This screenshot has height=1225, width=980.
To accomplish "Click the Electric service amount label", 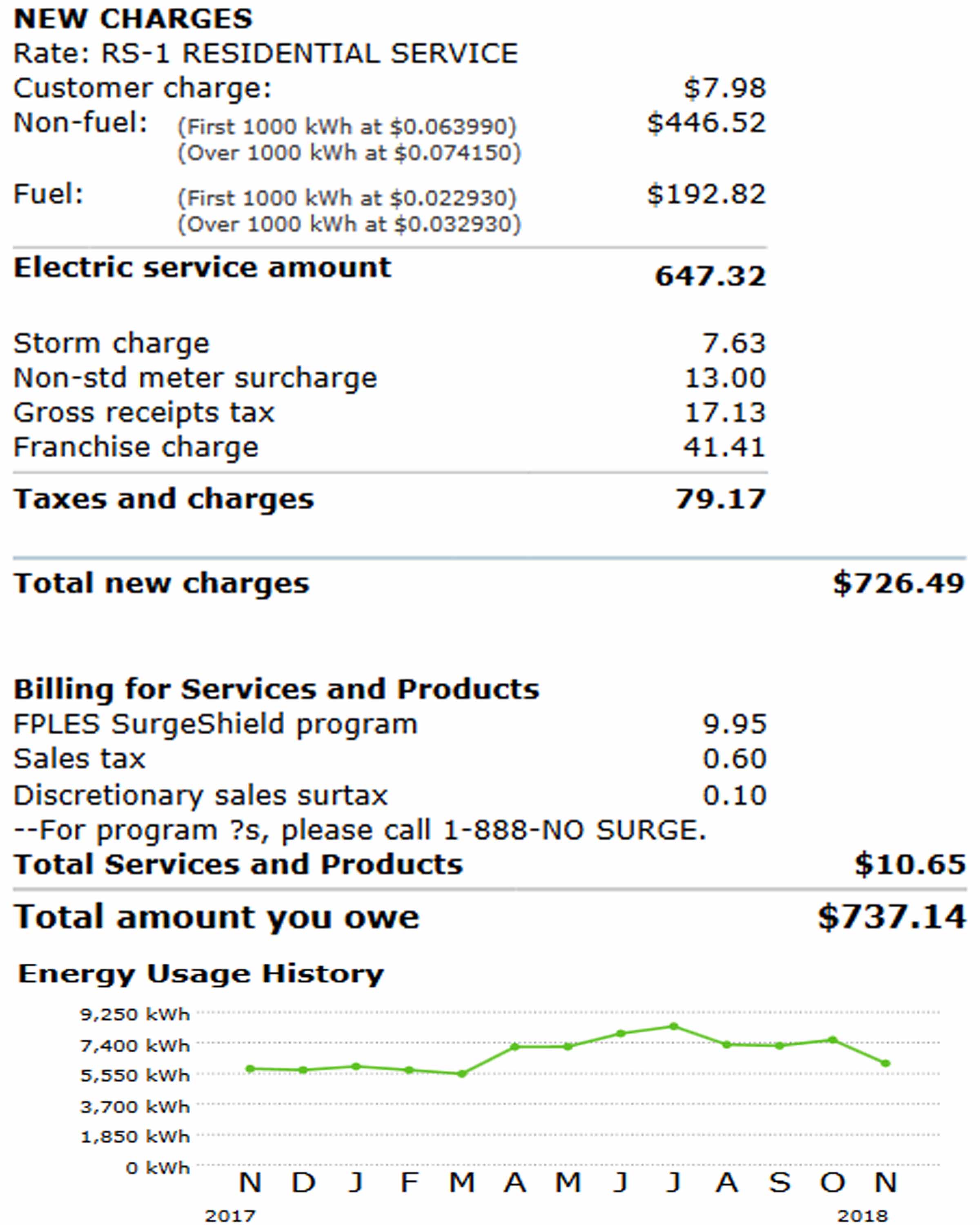I will tap(203, 267).
